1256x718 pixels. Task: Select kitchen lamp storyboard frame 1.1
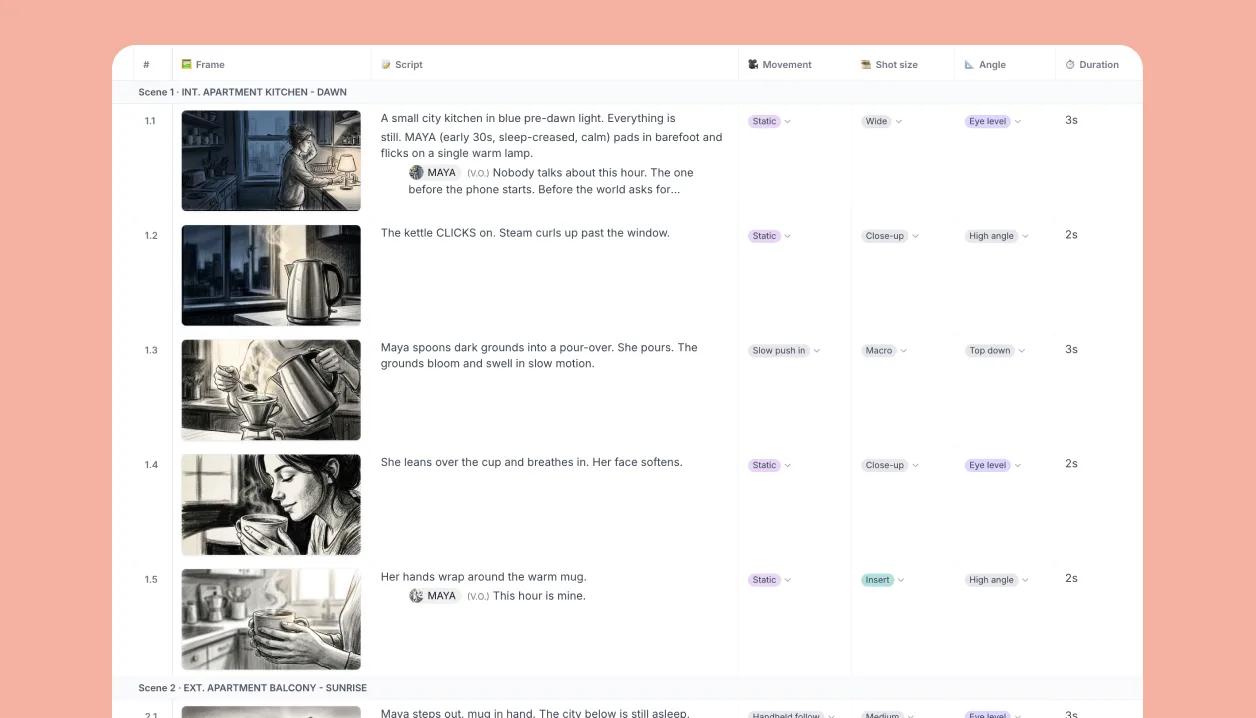[271, 160]
